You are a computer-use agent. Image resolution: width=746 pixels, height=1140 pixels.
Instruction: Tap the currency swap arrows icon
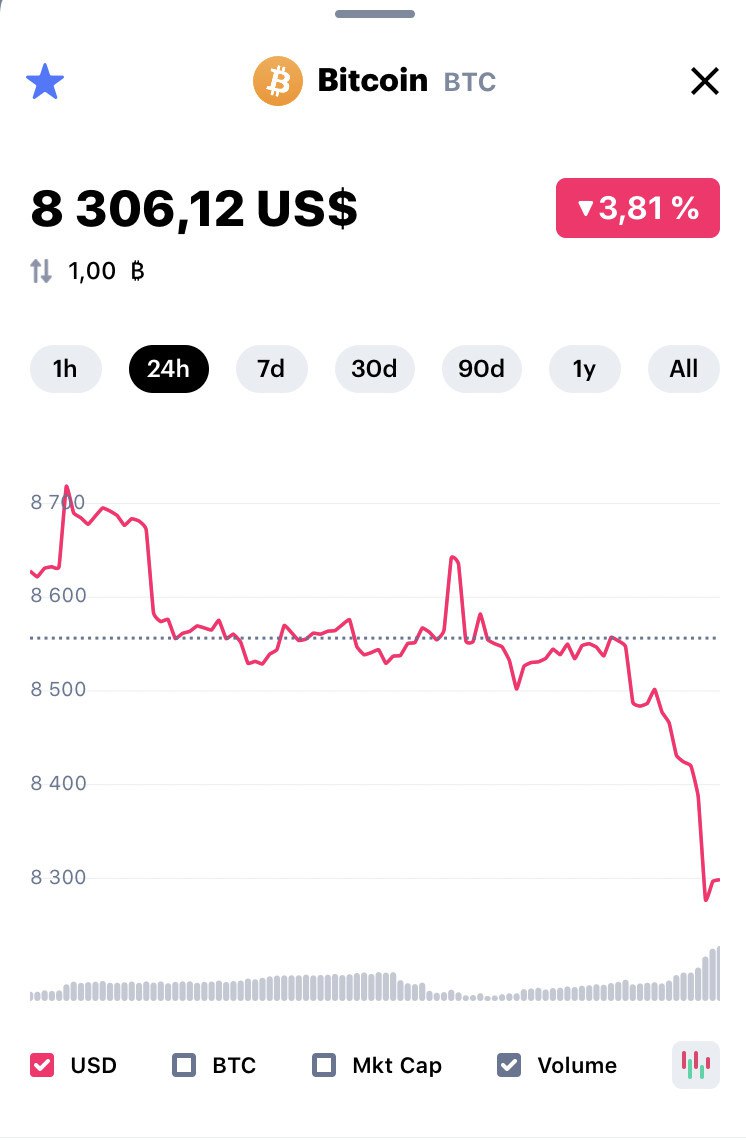pos(41,270)
